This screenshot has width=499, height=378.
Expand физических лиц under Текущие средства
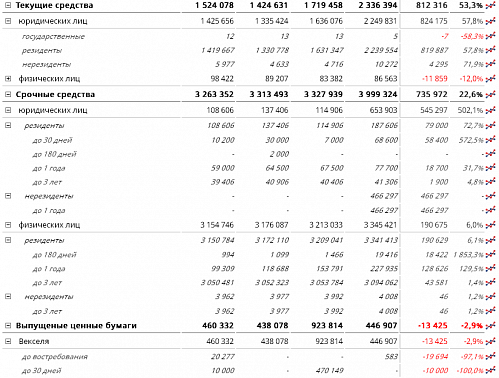pyautogui.click(x=8, y=79)
